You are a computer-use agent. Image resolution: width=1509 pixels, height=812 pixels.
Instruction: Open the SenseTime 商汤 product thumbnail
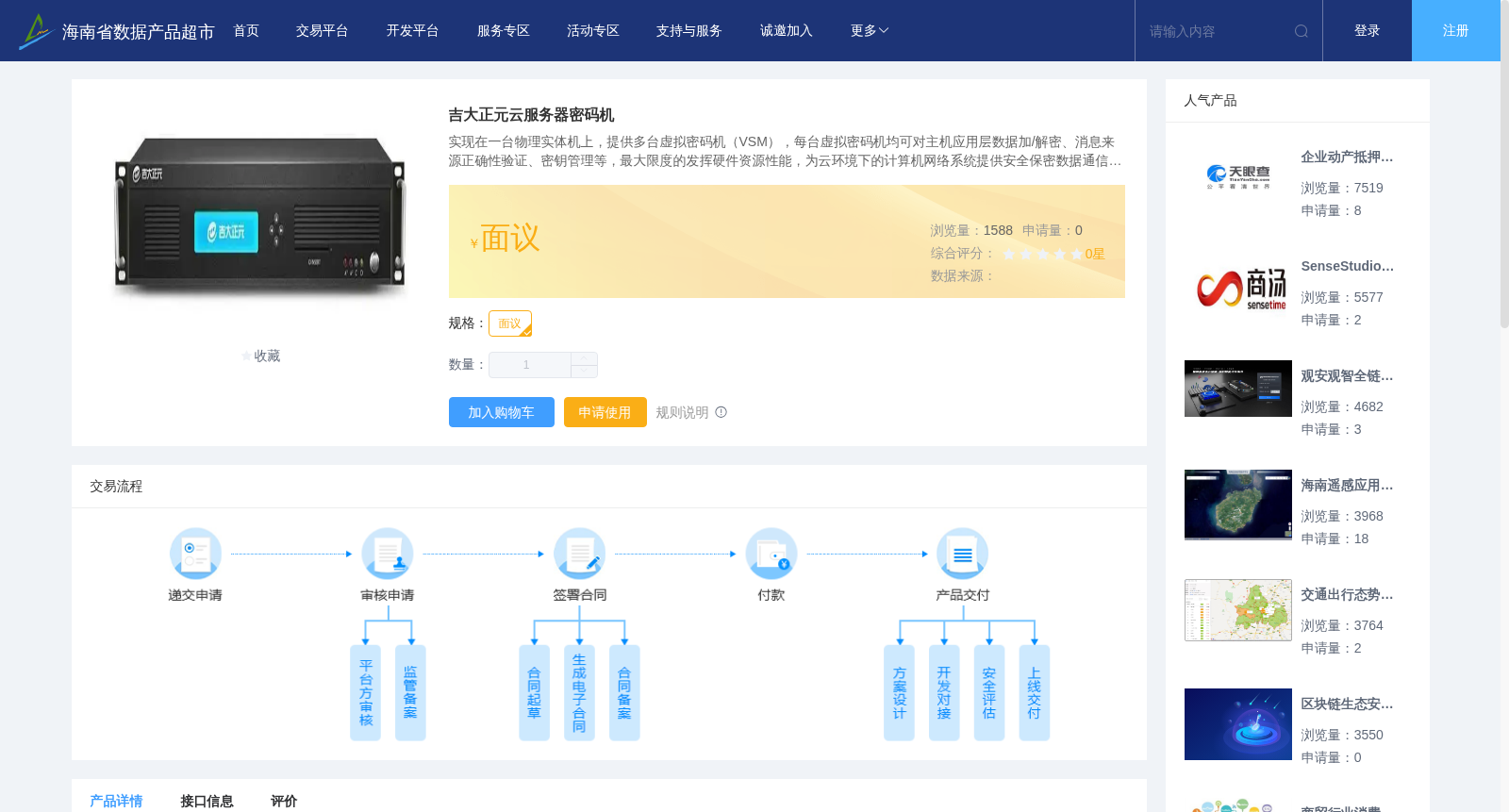(1238, 287)
